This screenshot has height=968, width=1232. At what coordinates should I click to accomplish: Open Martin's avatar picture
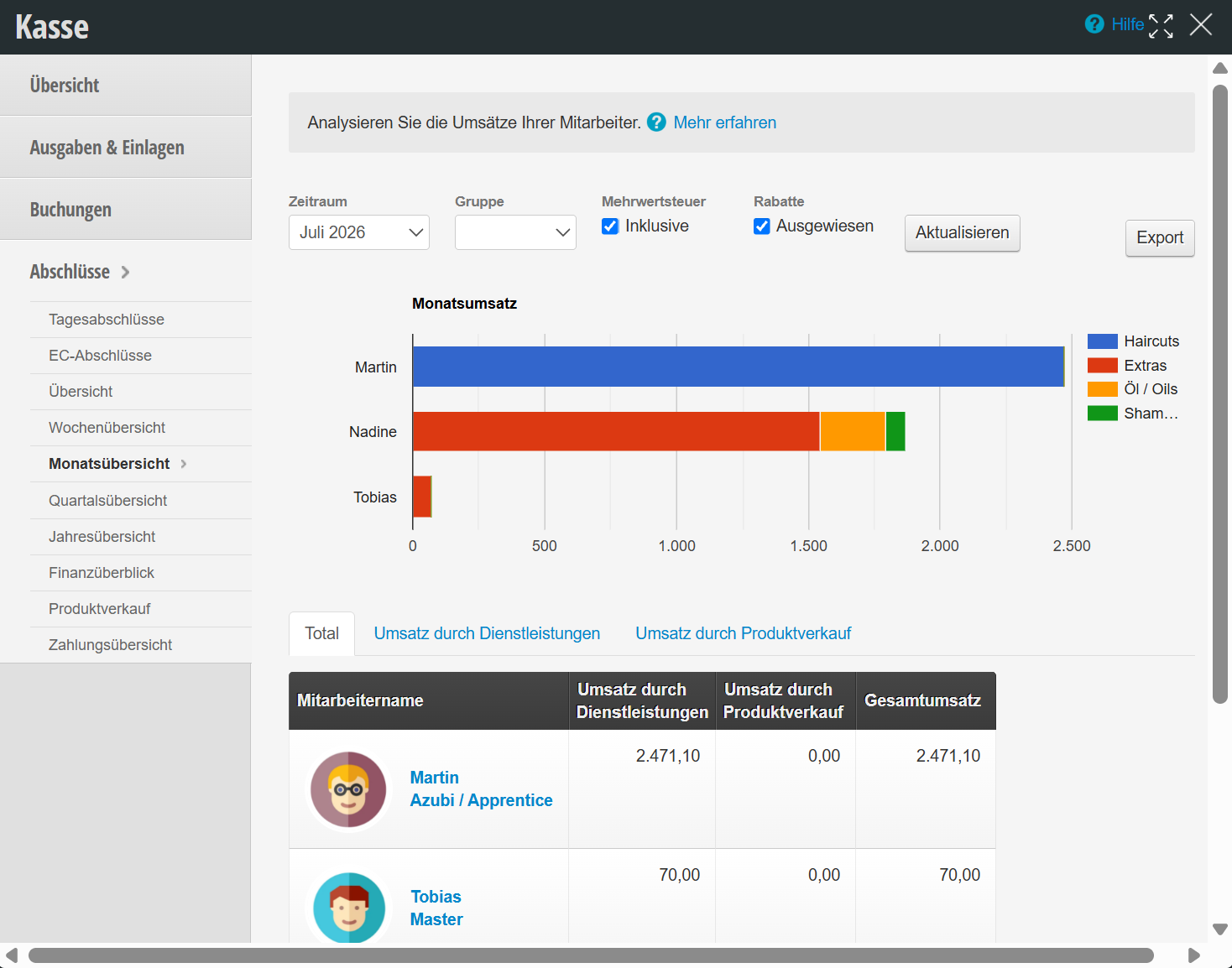point(349,789)
